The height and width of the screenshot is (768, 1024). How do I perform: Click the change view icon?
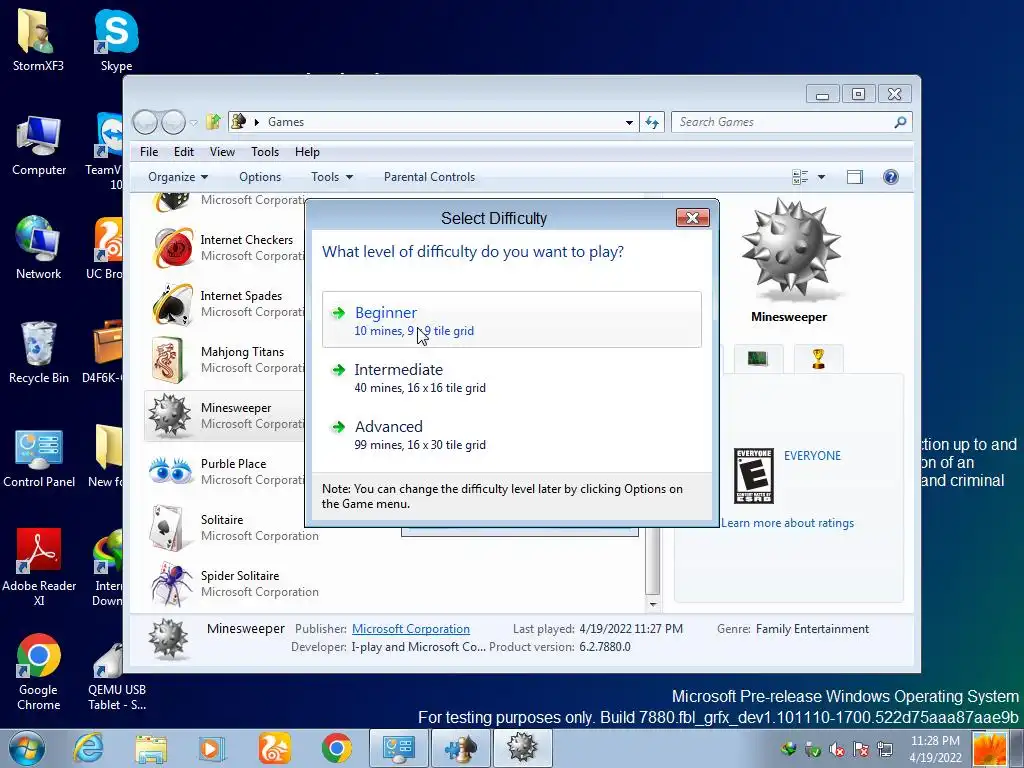coord(800,177)
